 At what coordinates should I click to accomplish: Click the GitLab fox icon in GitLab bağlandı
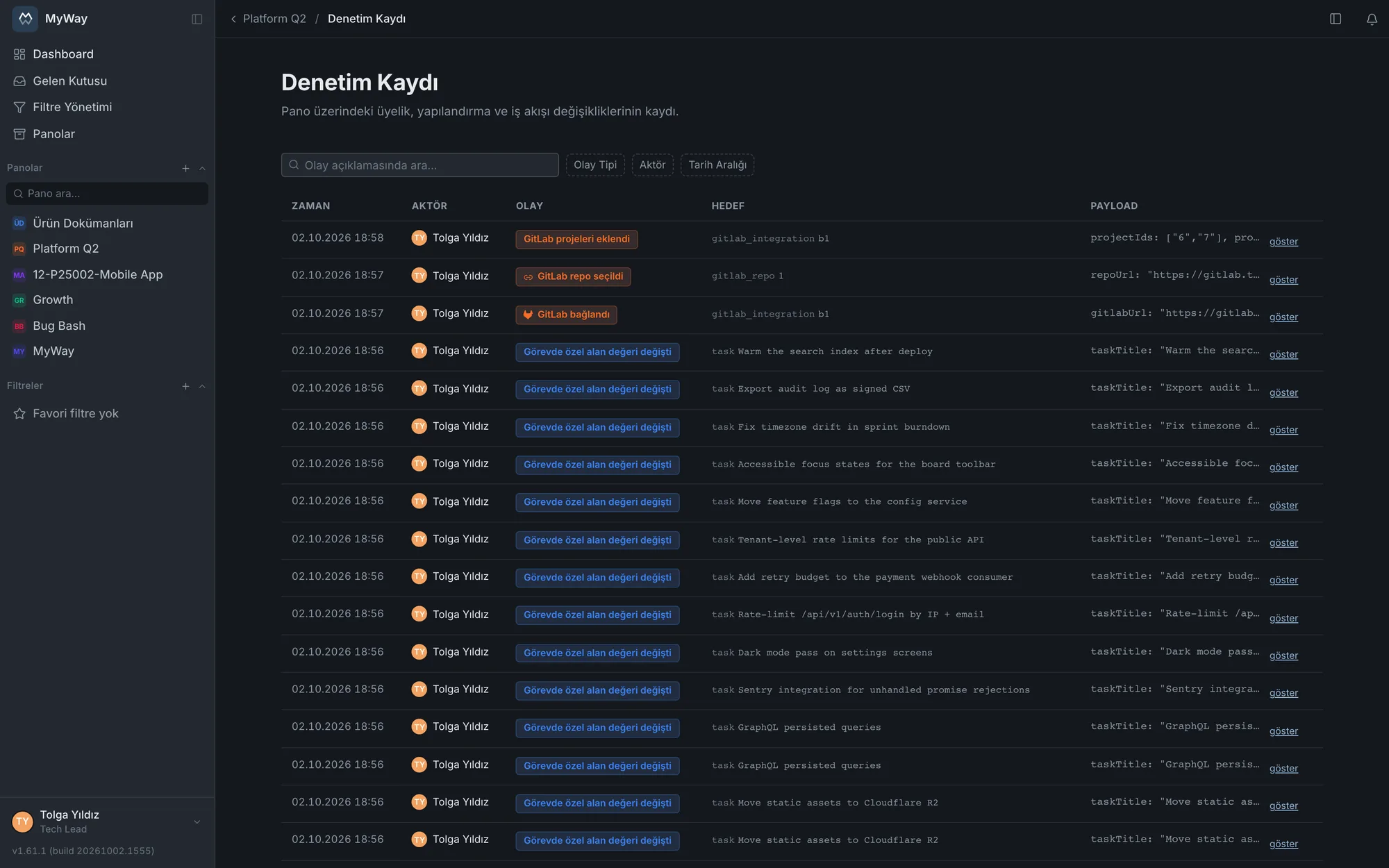pyautogui.click(x=528, y=315)
